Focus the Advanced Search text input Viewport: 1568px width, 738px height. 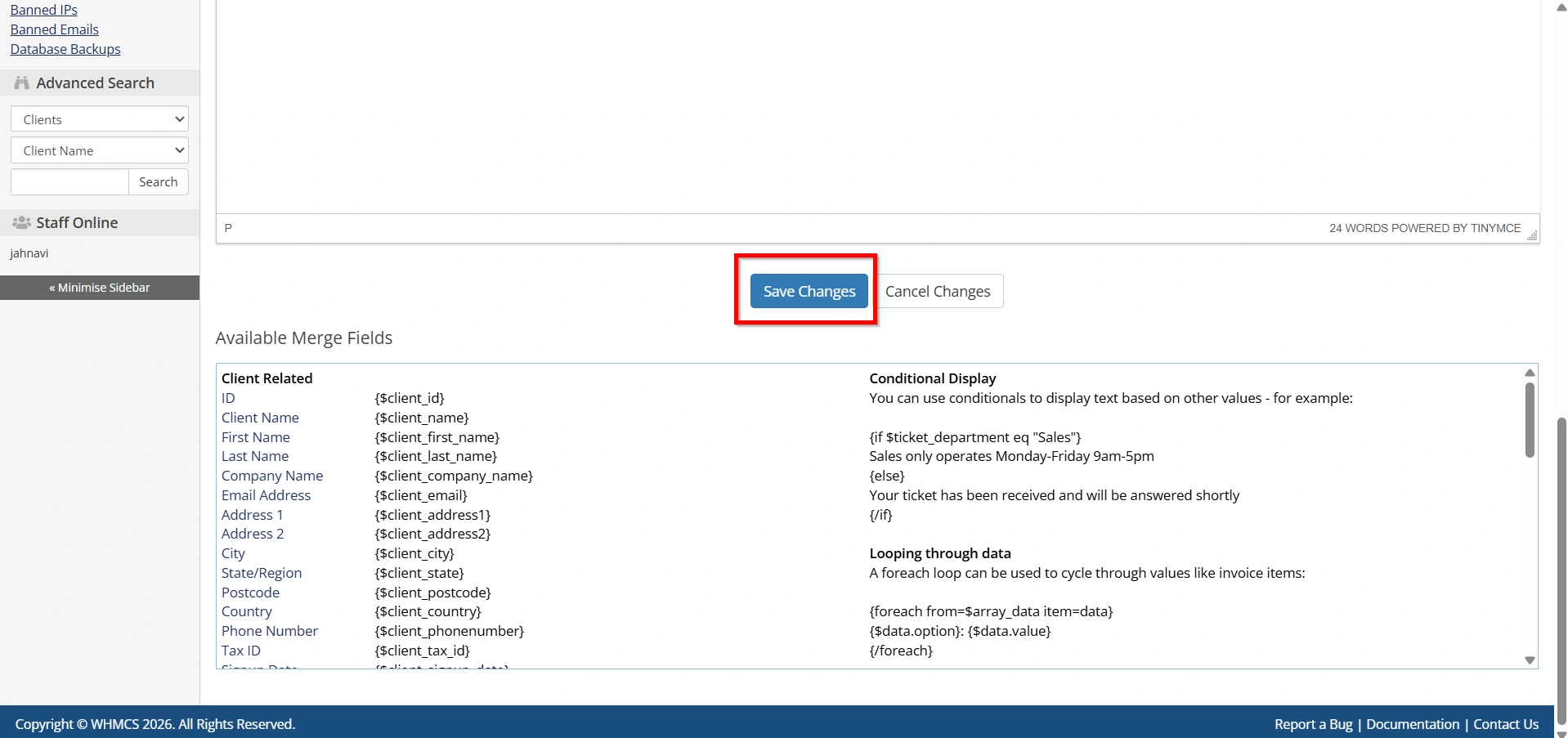pyautogui.click(x=69, y=181)
